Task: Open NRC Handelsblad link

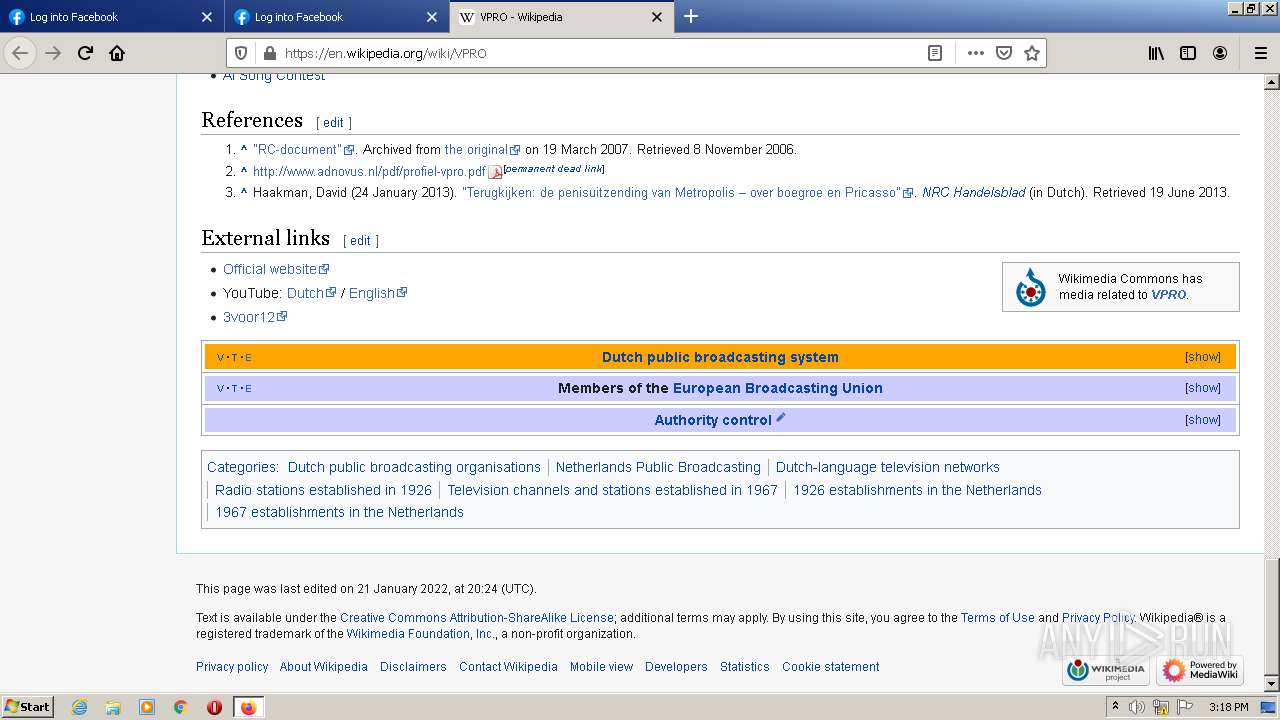Action: (973, 193)
